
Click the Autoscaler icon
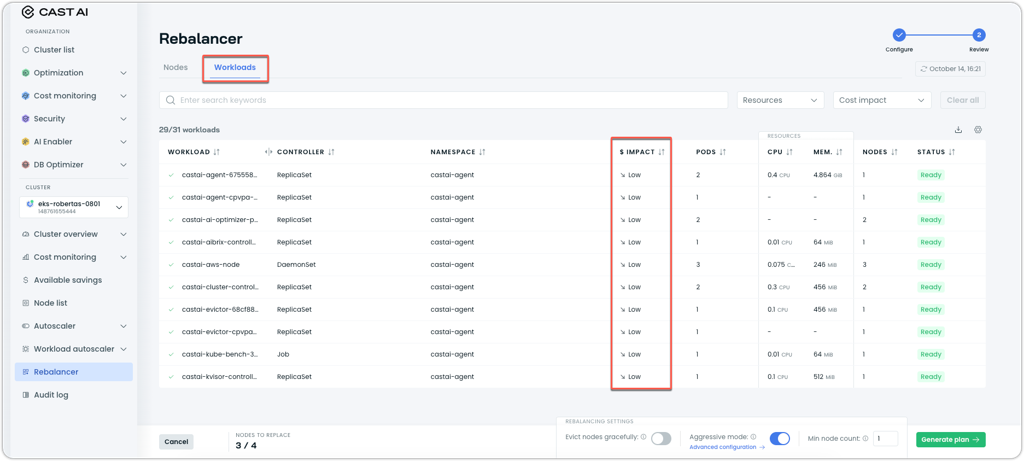25,326
